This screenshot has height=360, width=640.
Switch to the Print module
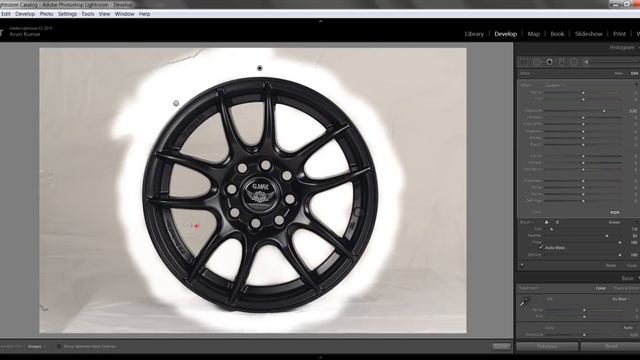[619, 34]
